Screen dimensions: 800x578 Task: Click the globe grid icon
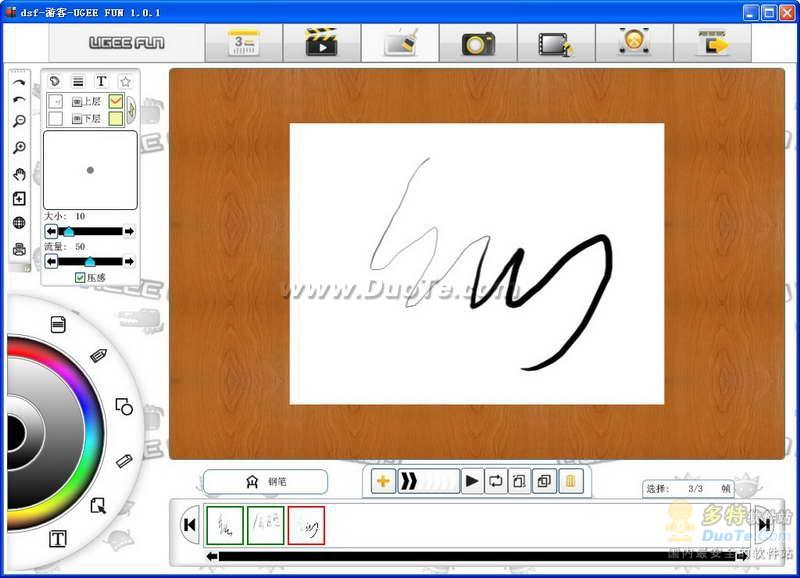[19, 223]
